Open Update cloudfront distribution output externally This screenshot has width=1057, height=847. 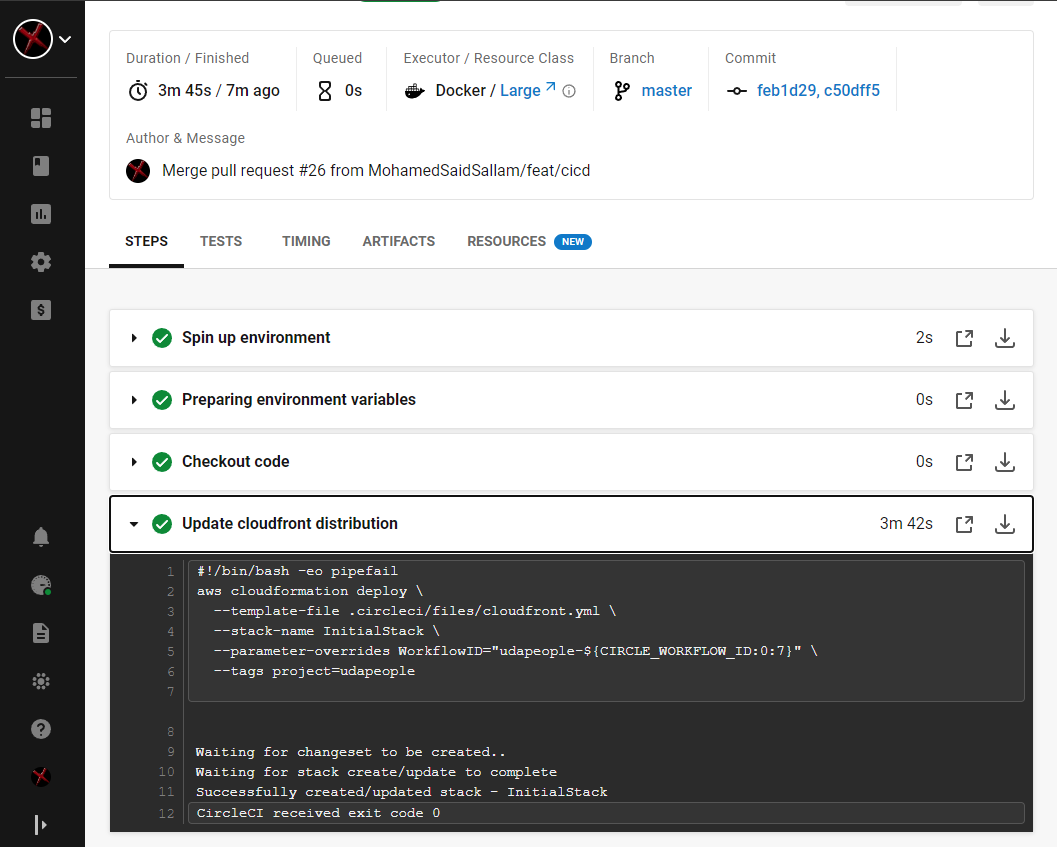click(965, 524)
